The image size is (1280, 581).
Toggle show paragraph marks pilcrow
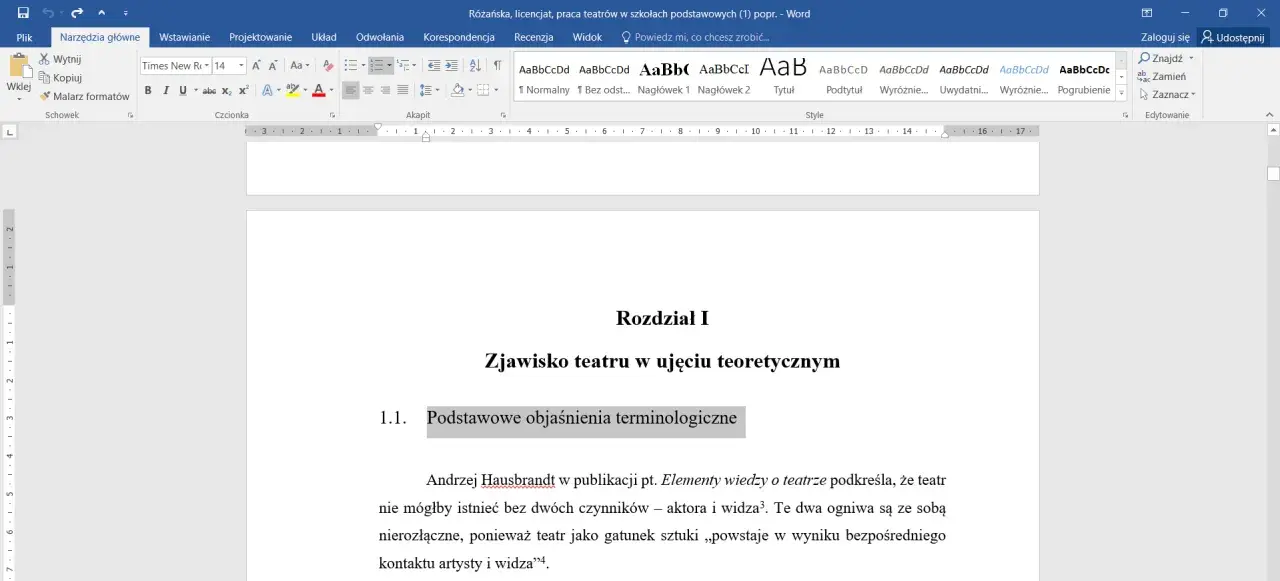[497, 65]
